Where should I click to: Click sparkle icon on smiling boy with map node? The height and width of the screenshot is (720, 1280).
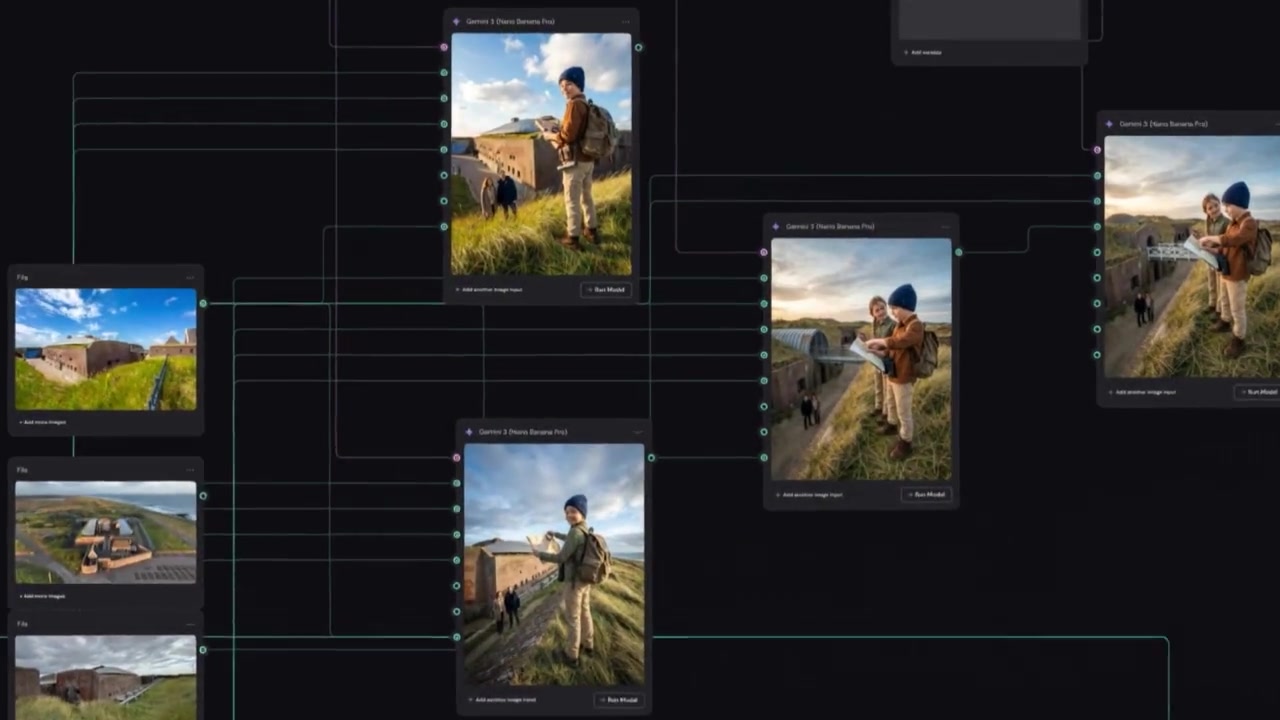coord(469,432)
